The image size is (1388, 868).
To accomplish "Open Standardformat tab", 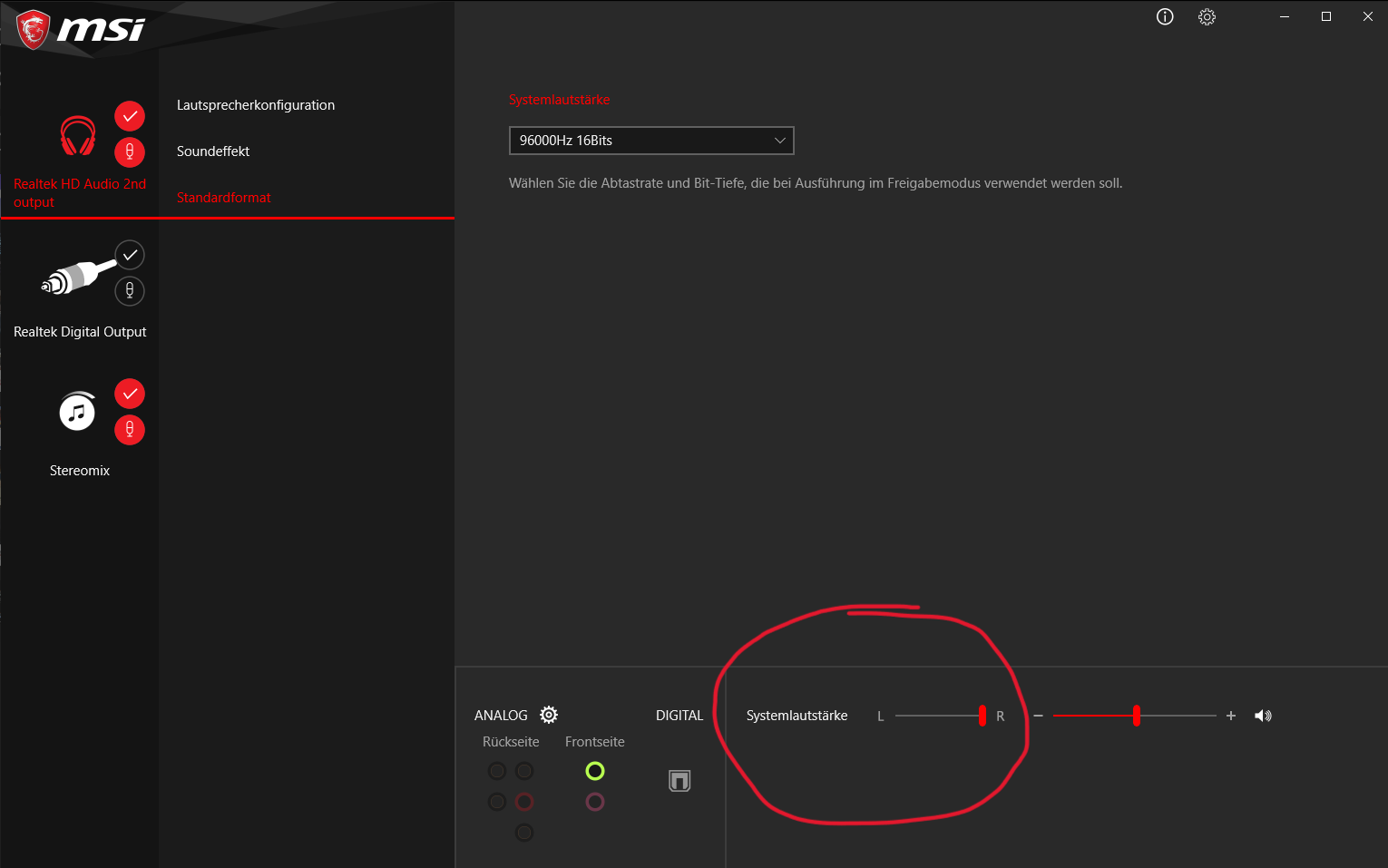I will click(223, 198).
